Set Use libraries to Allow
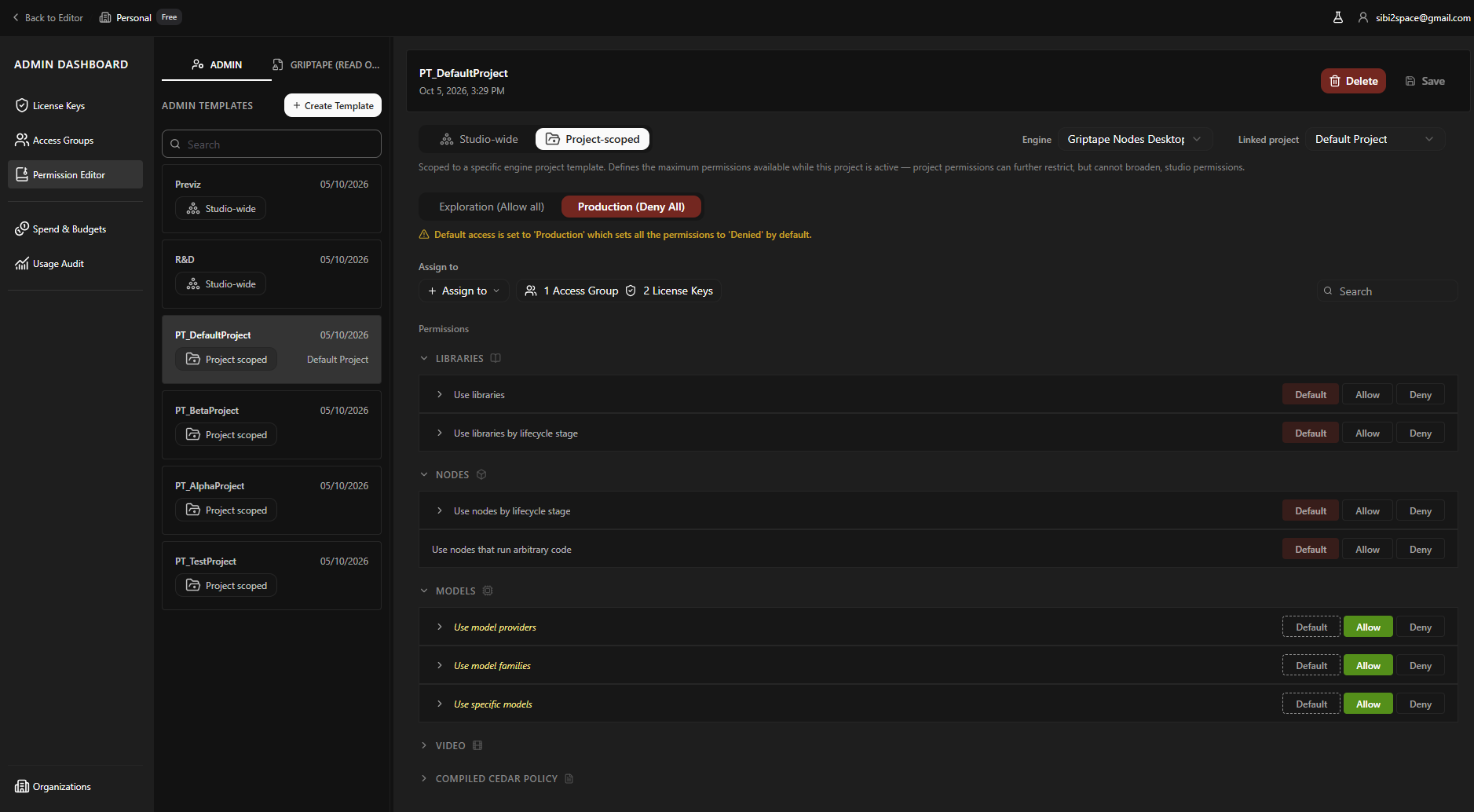The image size is (1474, 812). point(1367,394)
